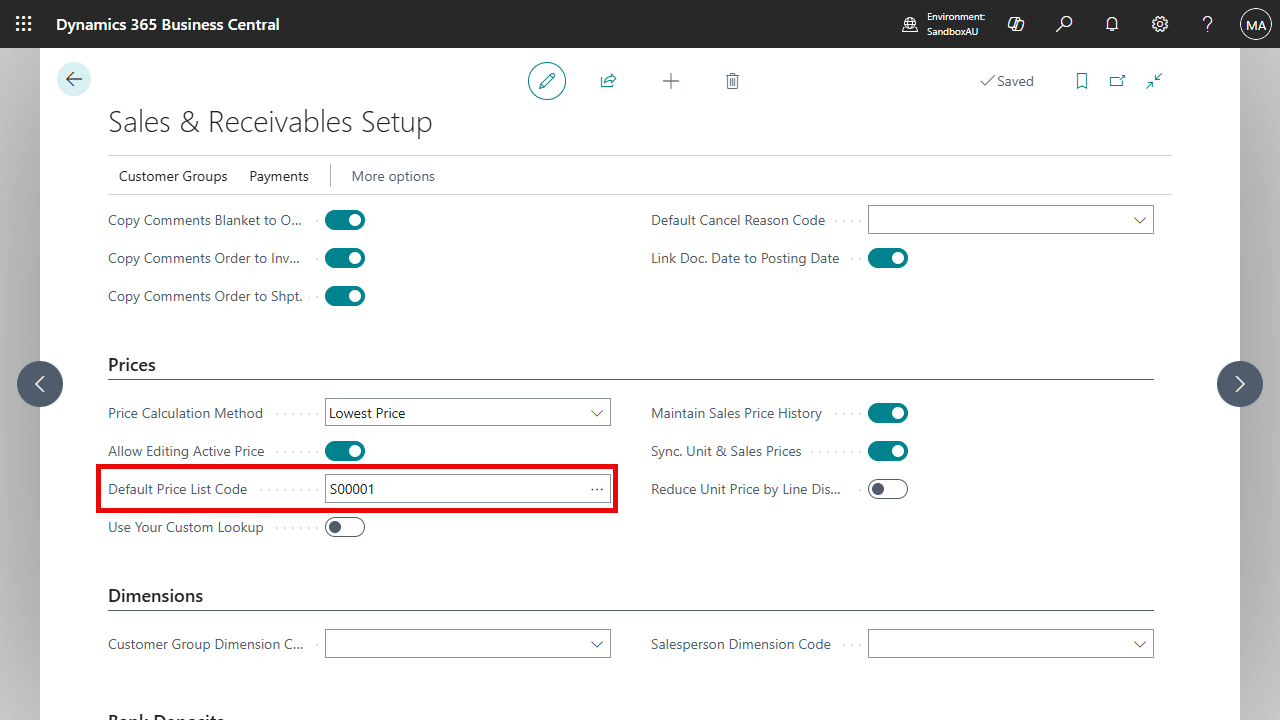Toggle Copy Comments Blanket to Order
Screen dimensions: 1280x720
pos(345,220)
